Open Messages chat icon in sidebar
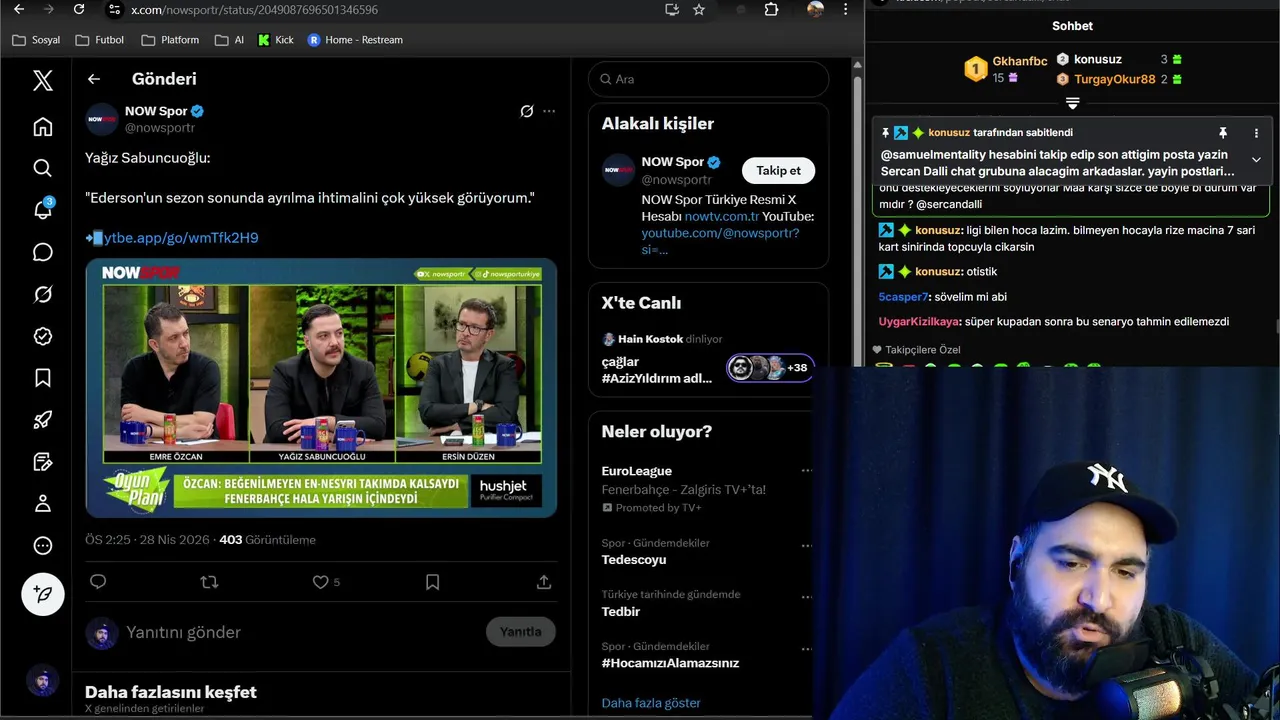Screen dimensions: 1280x720 (x=42, y=252)
